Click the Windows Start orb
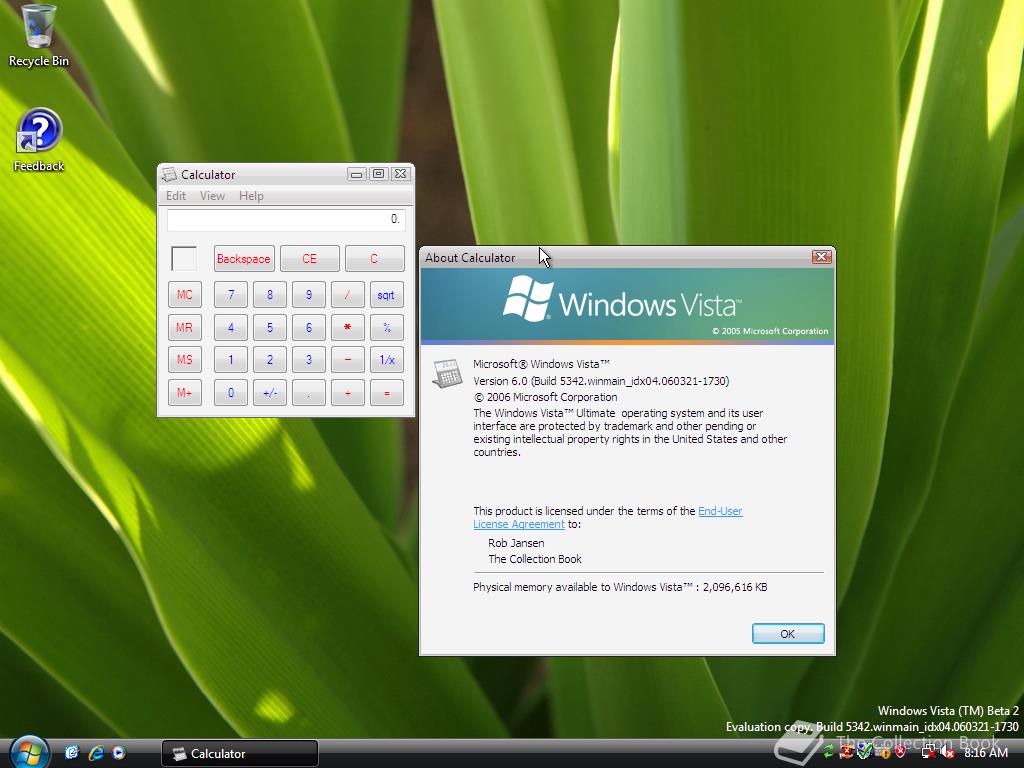 tap(28, 752)
